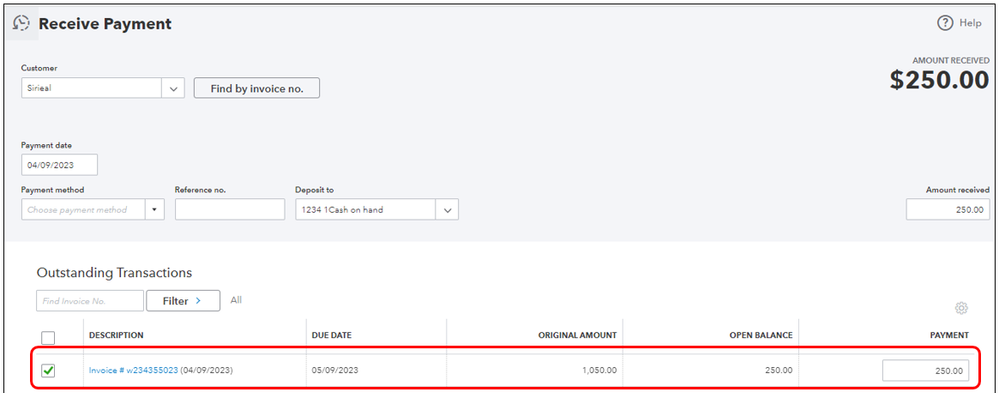Click the open balance 250.00 cell
999x393 pixels.
[779, 370]
